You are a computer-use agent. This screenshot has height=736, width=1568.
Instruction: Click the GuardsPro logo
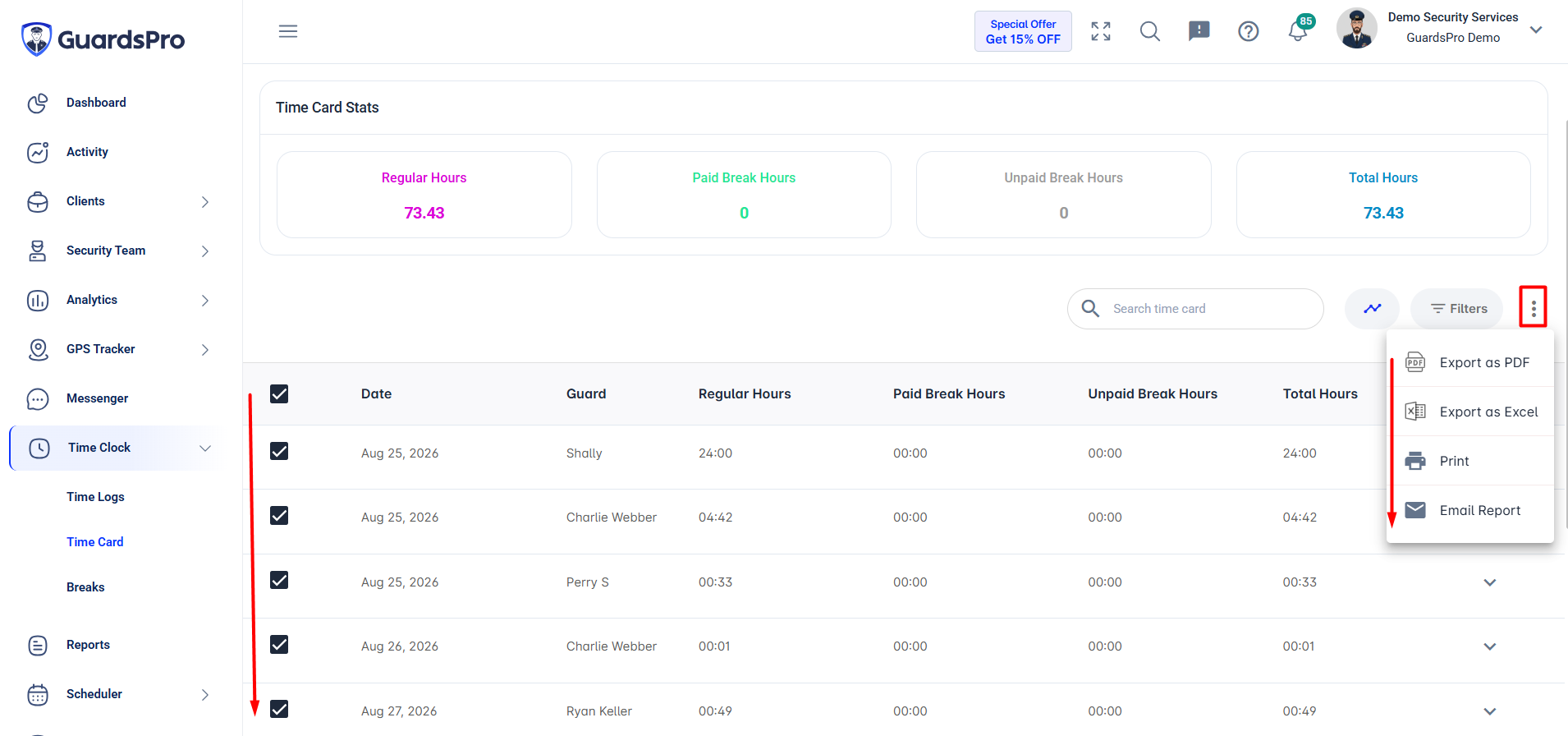(x=103, y=39)
